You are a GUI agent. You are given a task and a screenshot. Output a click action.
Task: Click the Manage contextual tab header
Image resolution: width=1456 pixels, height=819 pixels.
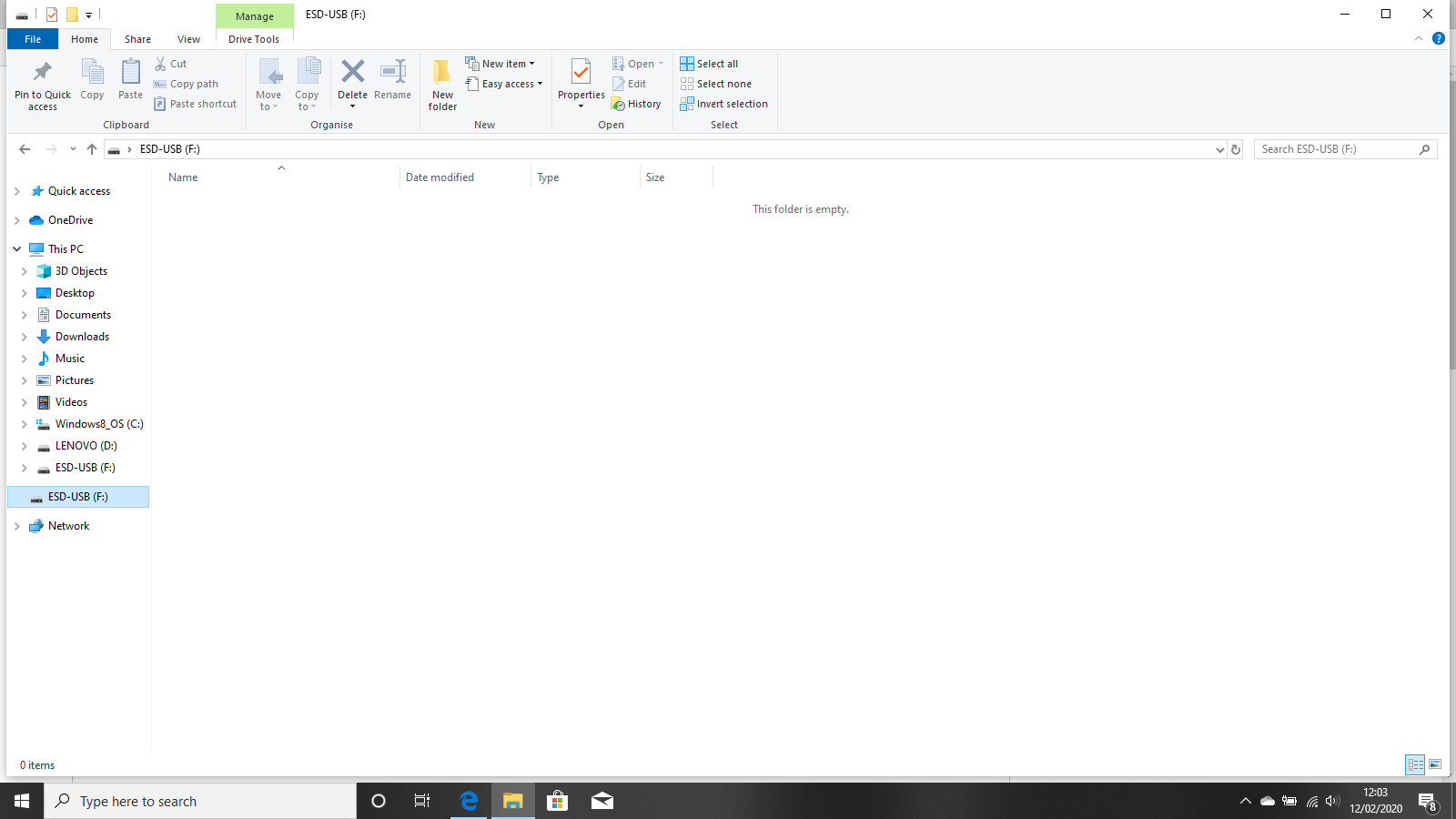pyautogui.click(x=255, y=16)
